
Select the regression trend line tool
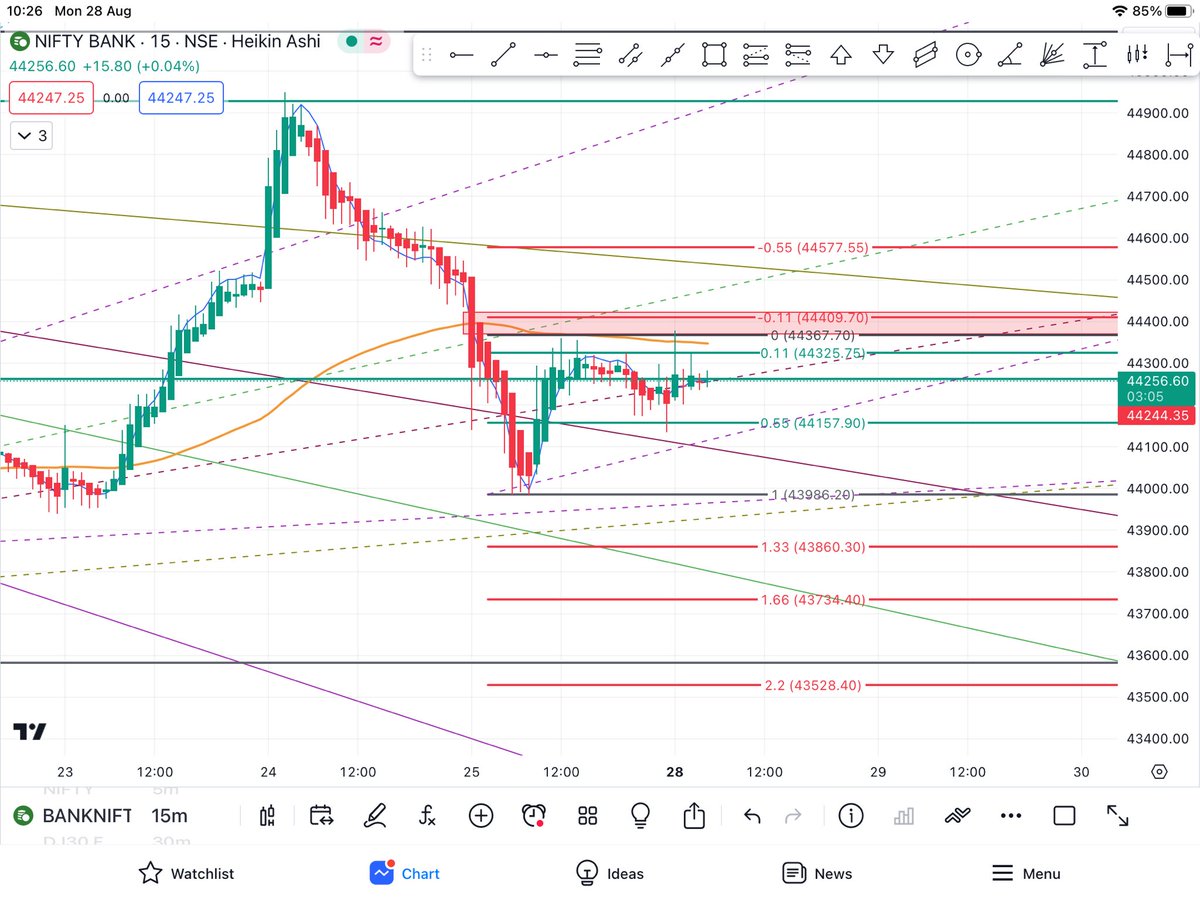[672, 55]
